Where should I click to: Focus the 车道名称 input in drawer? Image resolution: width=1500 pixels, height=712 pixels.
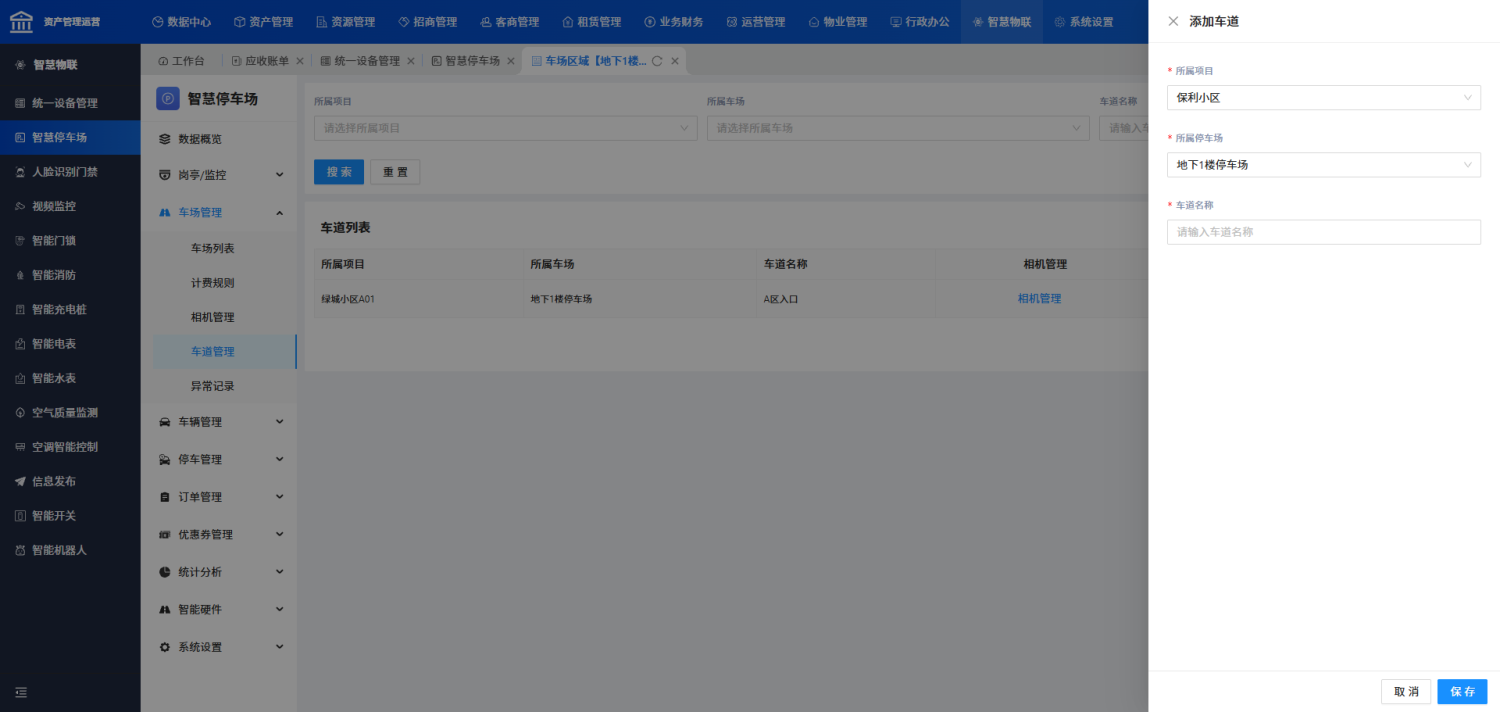pos(1323,232)
